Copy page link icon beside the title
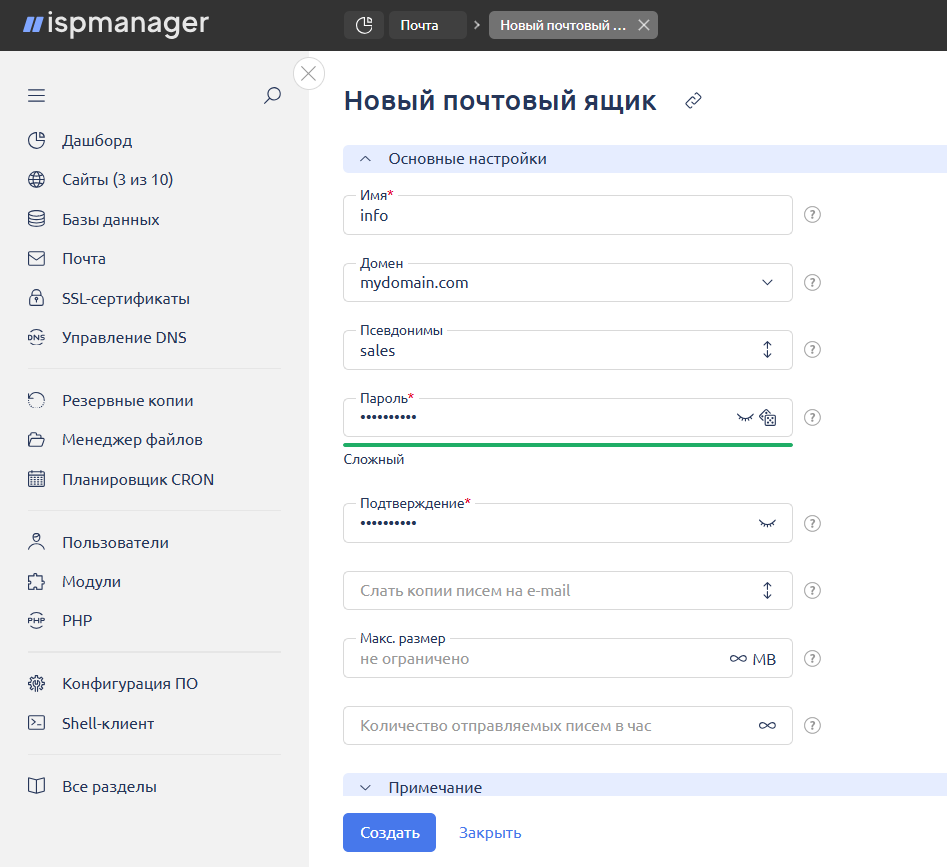 pyautogui.click(x=693, y=101)
